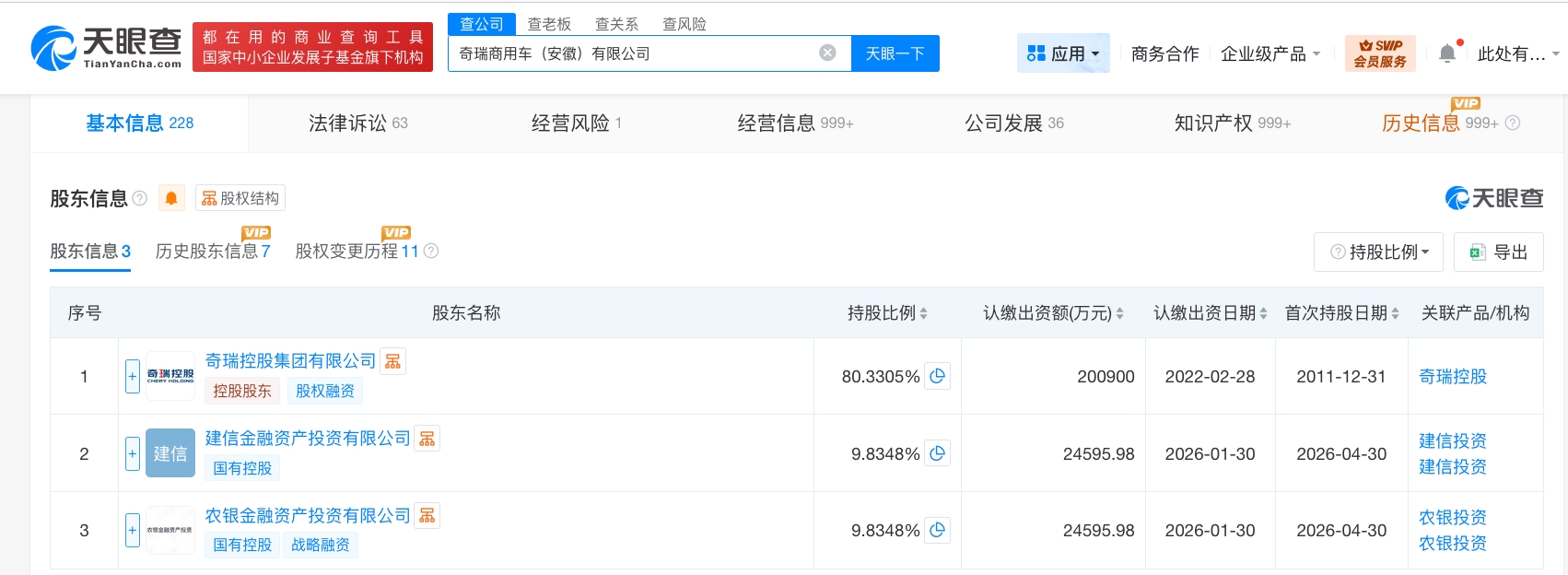Open 建信金融资产投资有限公司 company link
Viewport: 1568px width, 575px height.
(x=308, y=439)
